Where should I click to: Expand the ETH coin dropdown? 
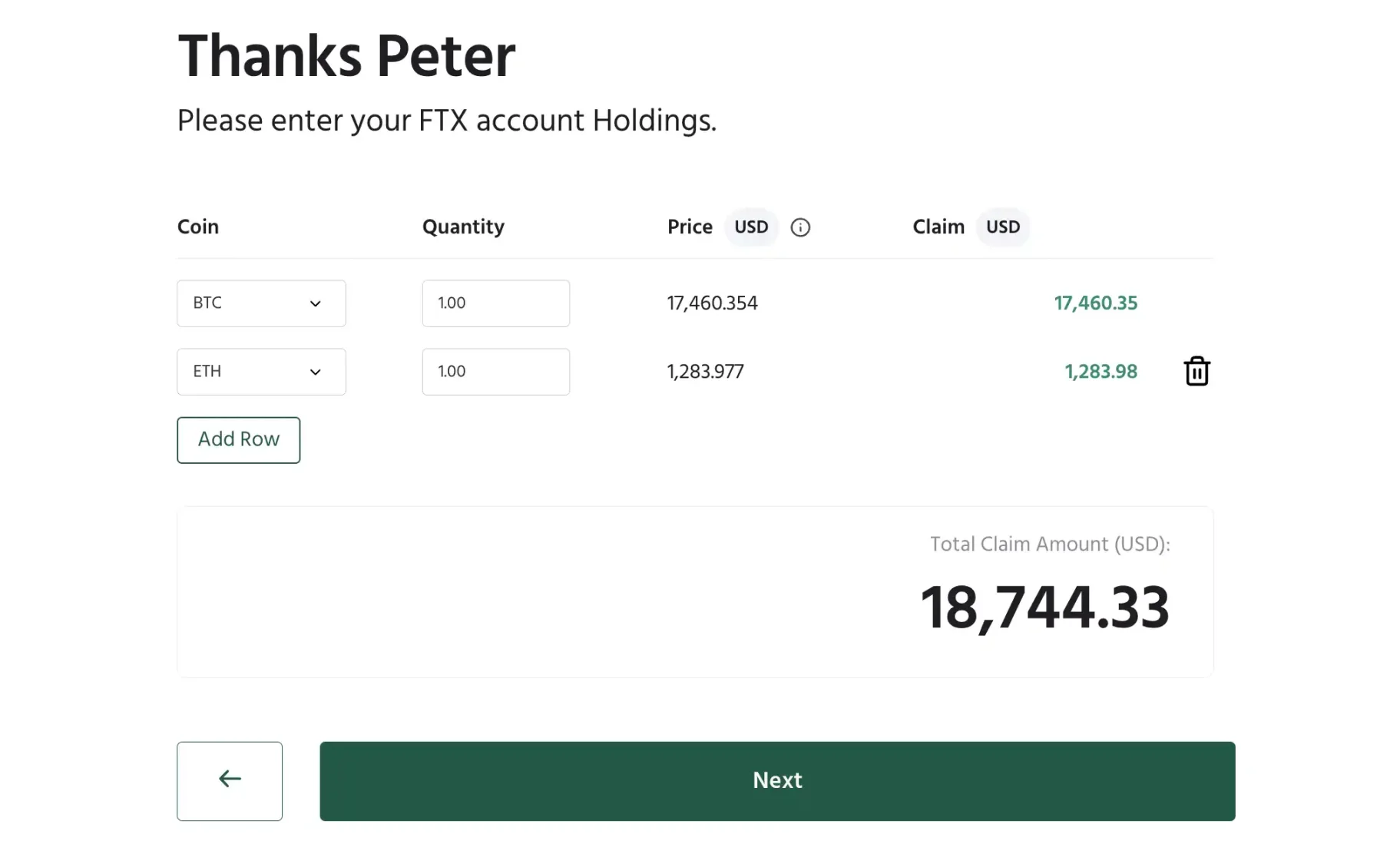(x=261, y=372)
